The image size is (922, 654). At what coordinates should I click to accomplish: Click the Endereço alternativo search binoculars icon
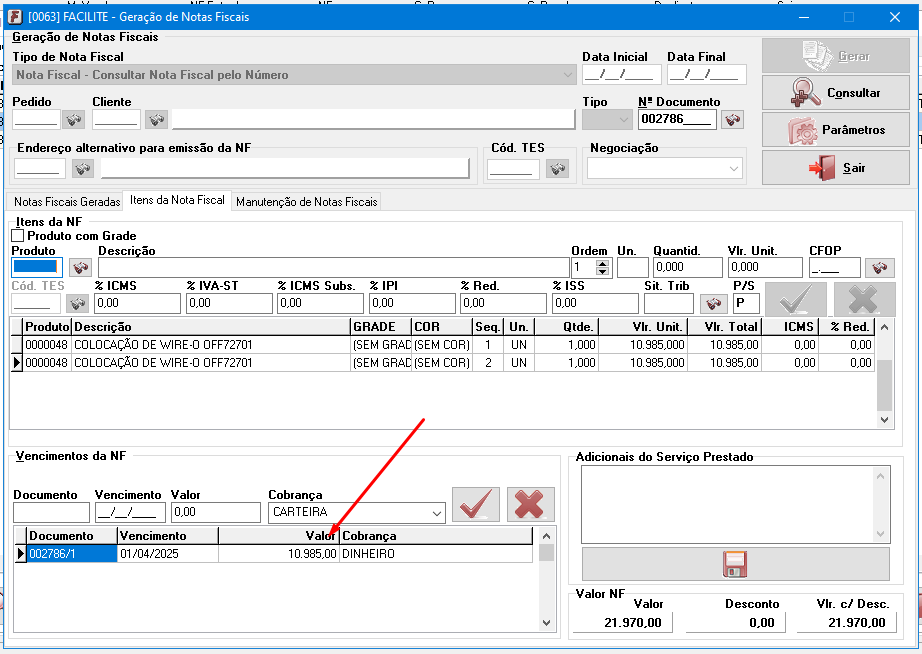(x=83, y=169)
